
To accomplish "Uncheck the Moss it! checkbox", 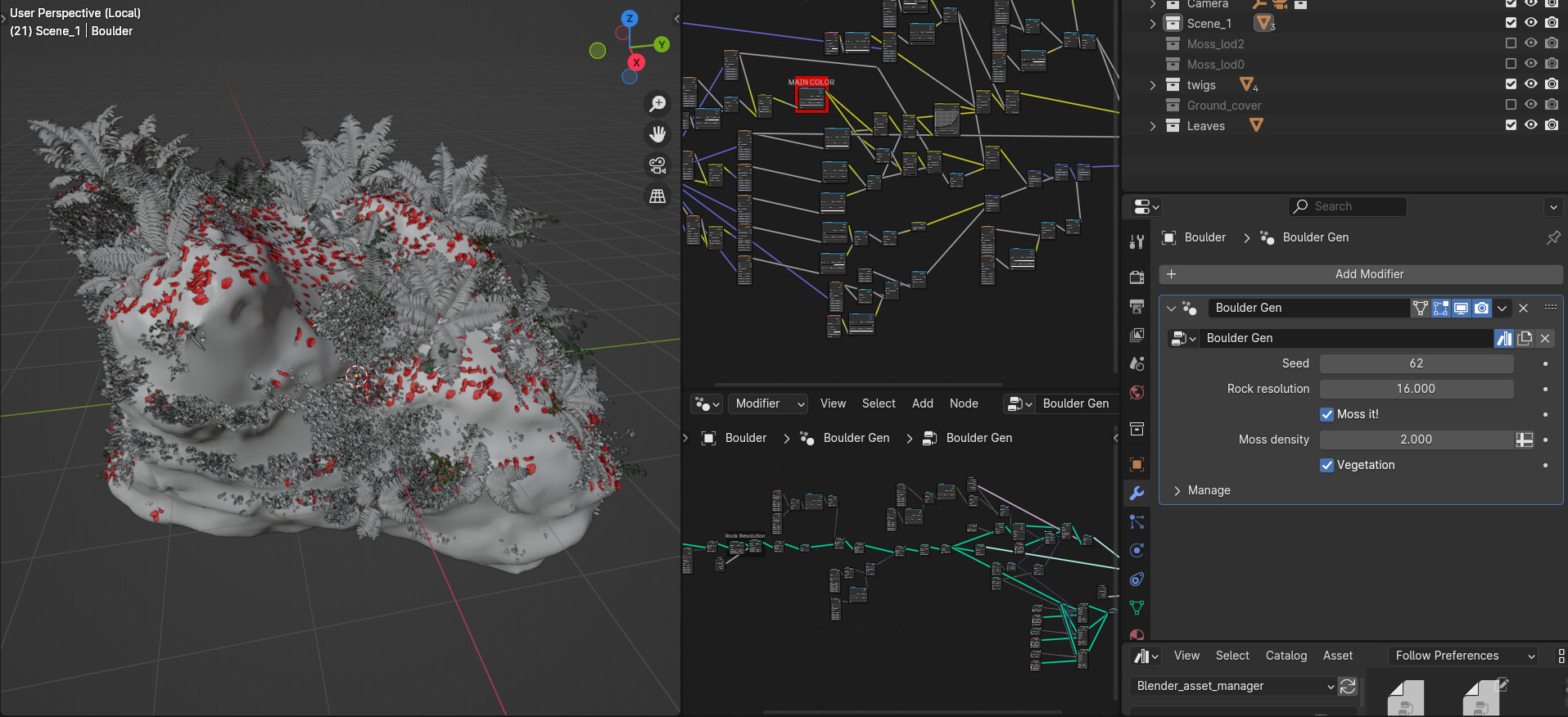I will [x=1326, y=414].
